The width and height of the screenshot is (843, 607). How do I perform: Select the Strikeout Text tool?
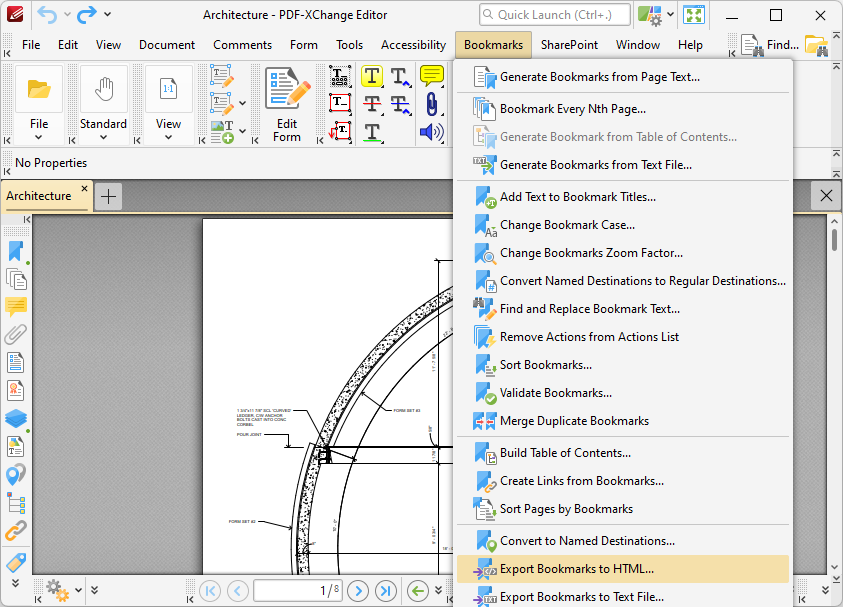point(372,104)
